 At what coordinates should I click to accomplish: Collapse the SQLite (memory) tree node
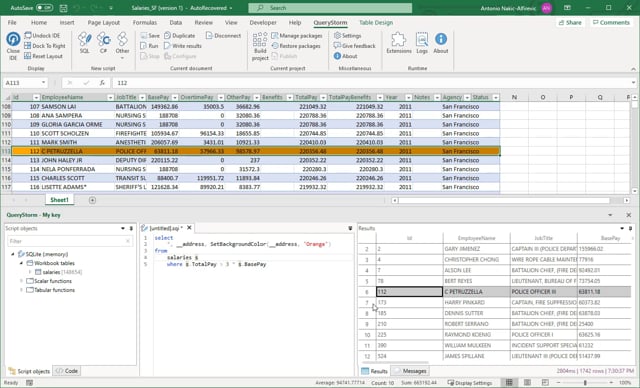coord(13,254)
